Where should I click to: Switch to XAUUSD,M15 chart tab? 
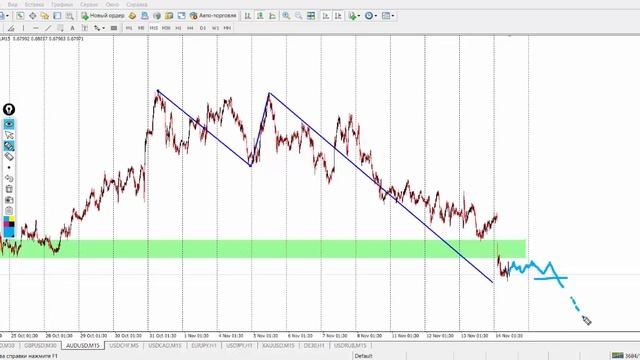(278, 346)
